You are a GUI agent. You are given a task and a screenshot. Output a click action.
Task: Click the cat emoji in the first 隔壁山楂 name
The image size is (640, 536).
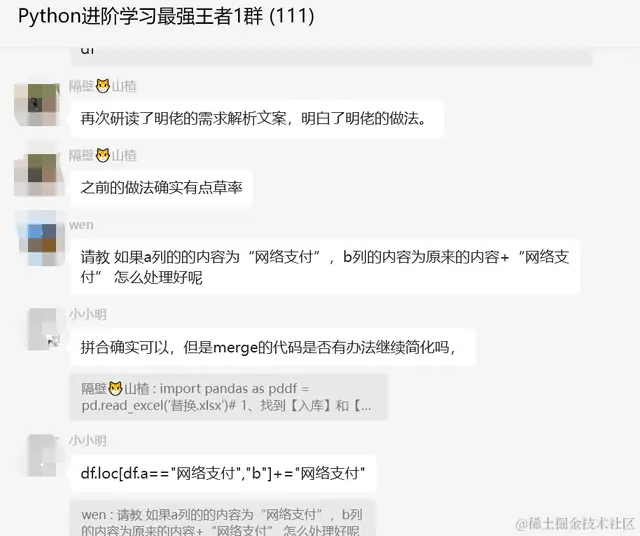pos(103,86)
